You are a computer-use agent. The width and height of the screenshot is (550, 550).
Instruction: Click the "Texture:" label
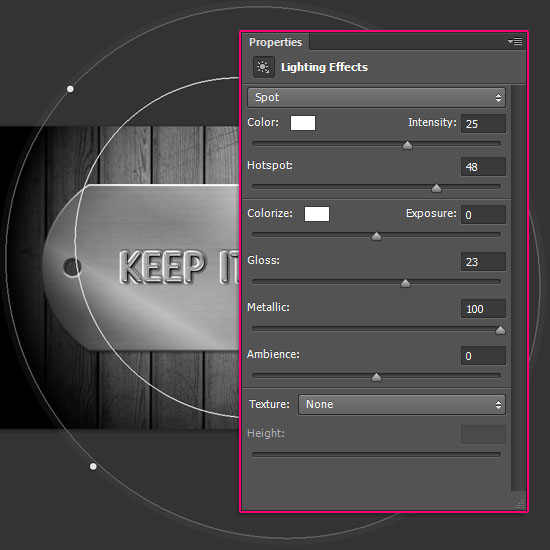pyautogui.click(x=269, y=404)
